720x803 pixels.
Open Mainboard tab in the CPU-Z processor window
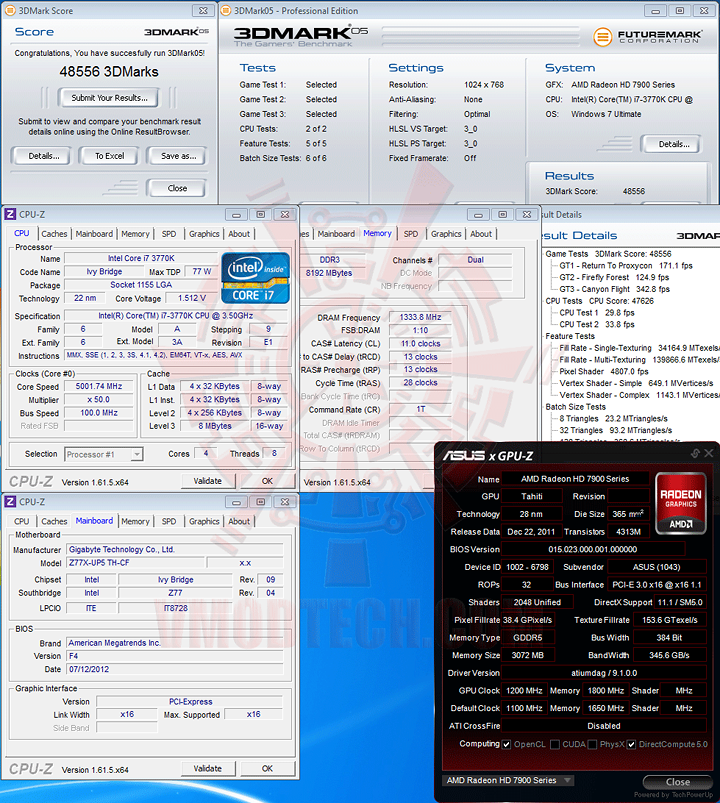pos(94,234)
